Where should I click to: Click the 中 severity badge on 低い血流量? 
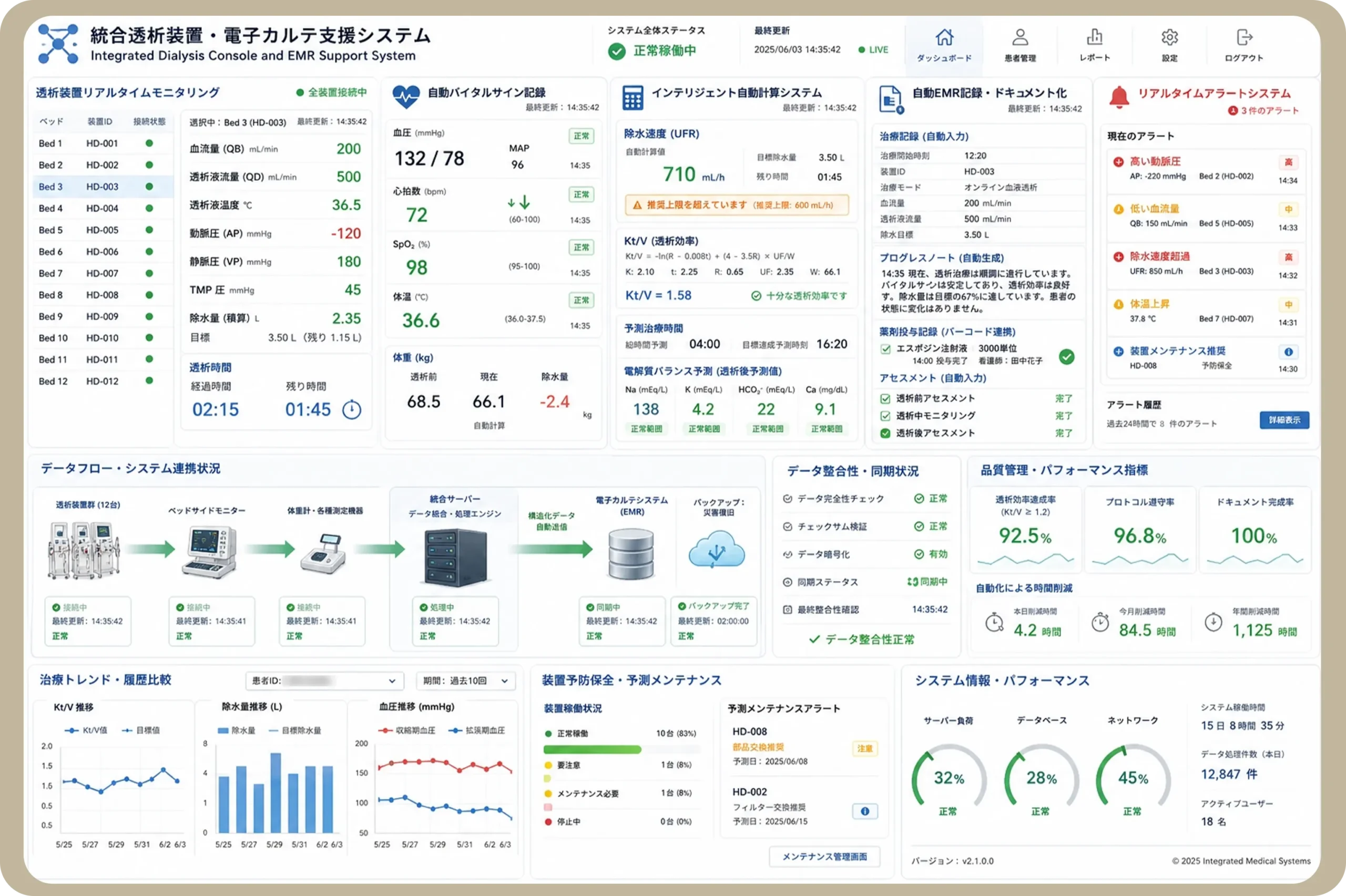pos(1288,210)
